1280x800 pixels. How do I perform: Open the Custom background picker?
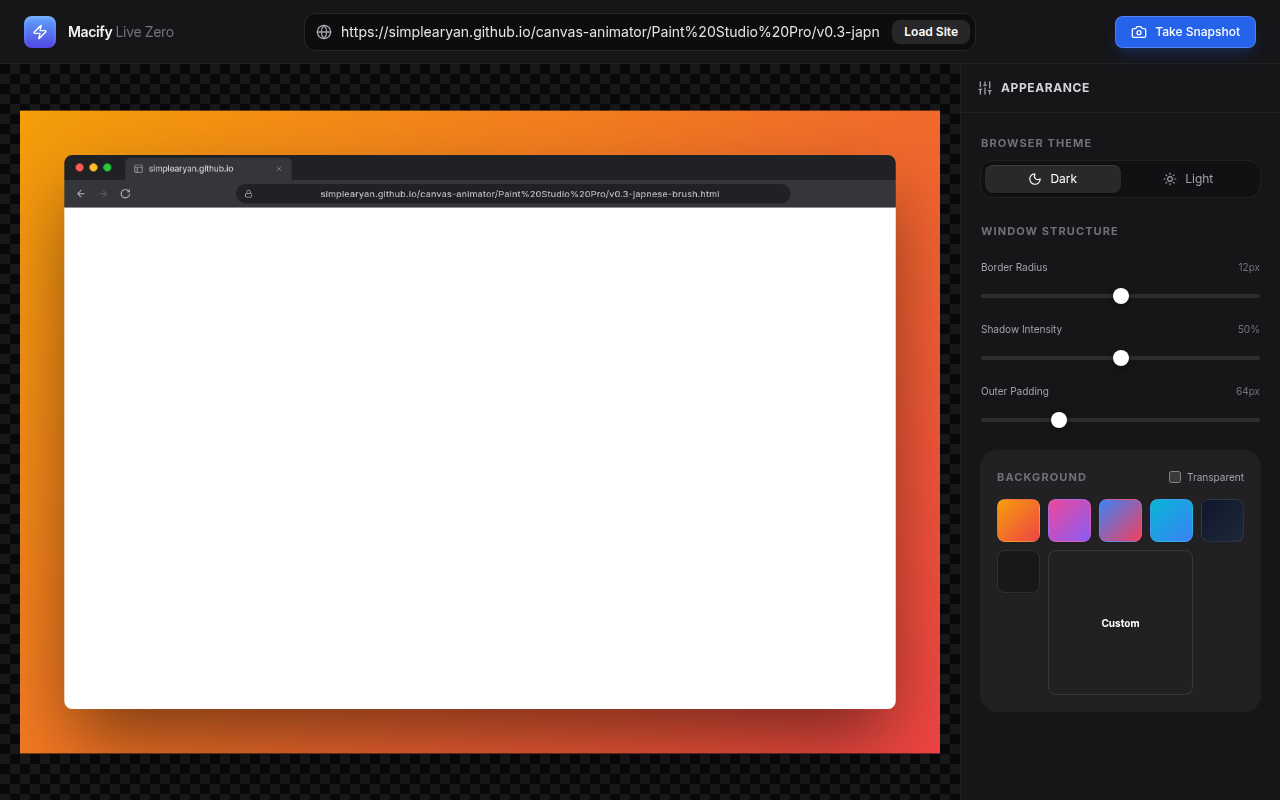[1120, 622]
